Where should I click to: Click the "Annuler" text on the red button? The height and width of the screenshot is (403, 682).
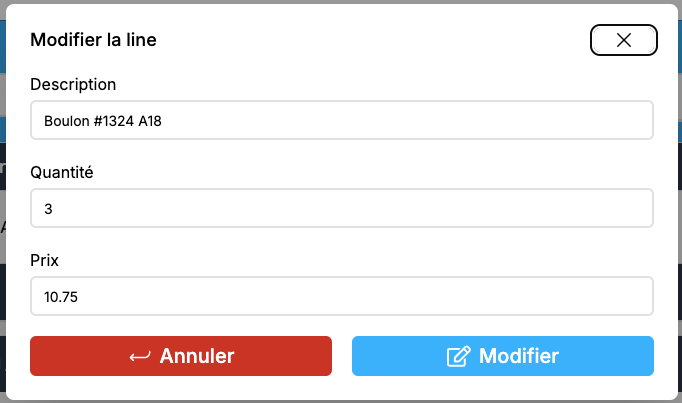click(197, 356)
